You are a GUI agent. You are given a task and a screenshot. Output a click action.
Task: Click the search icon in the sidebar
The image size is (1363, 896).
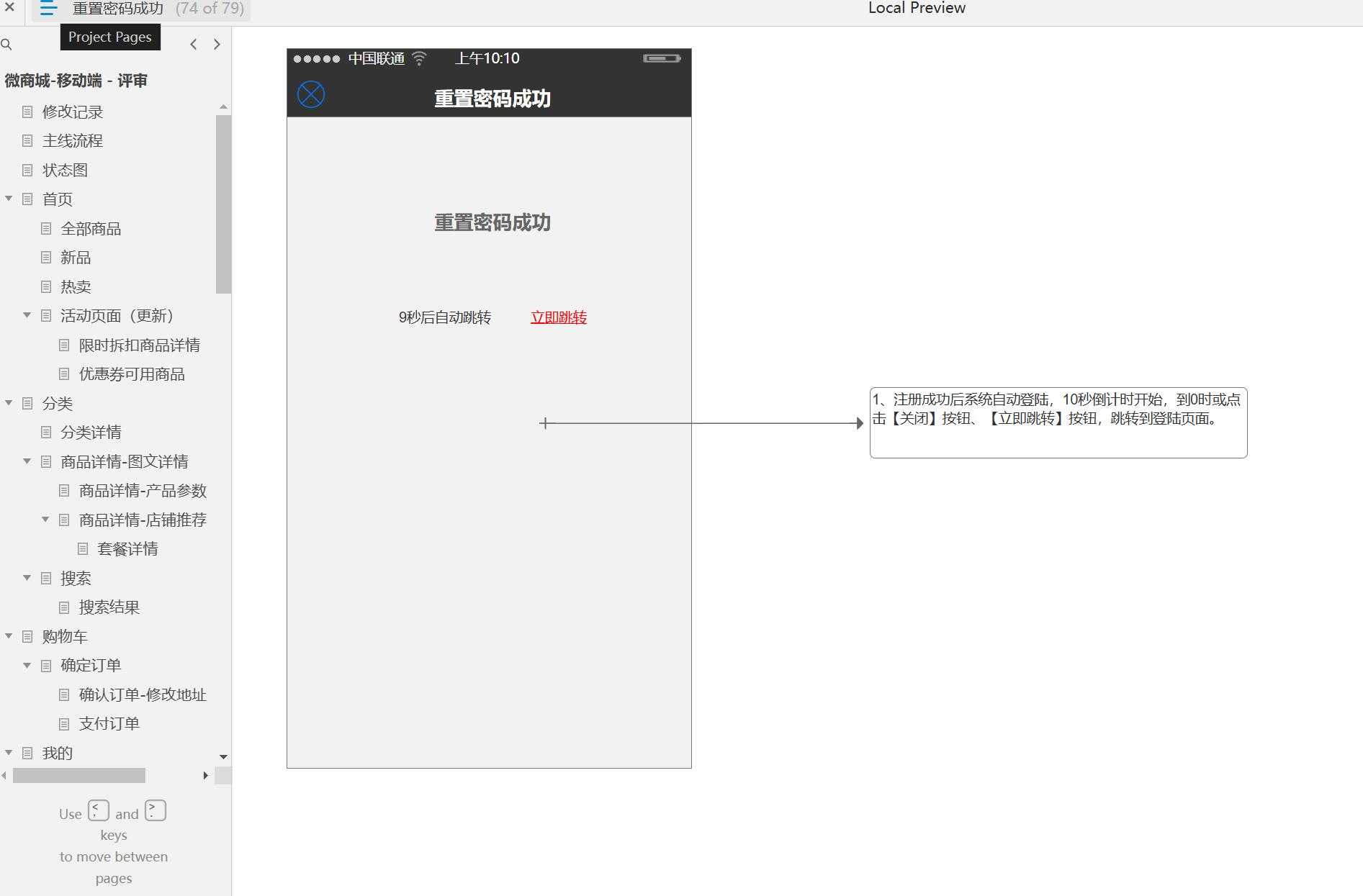[7, 44]
